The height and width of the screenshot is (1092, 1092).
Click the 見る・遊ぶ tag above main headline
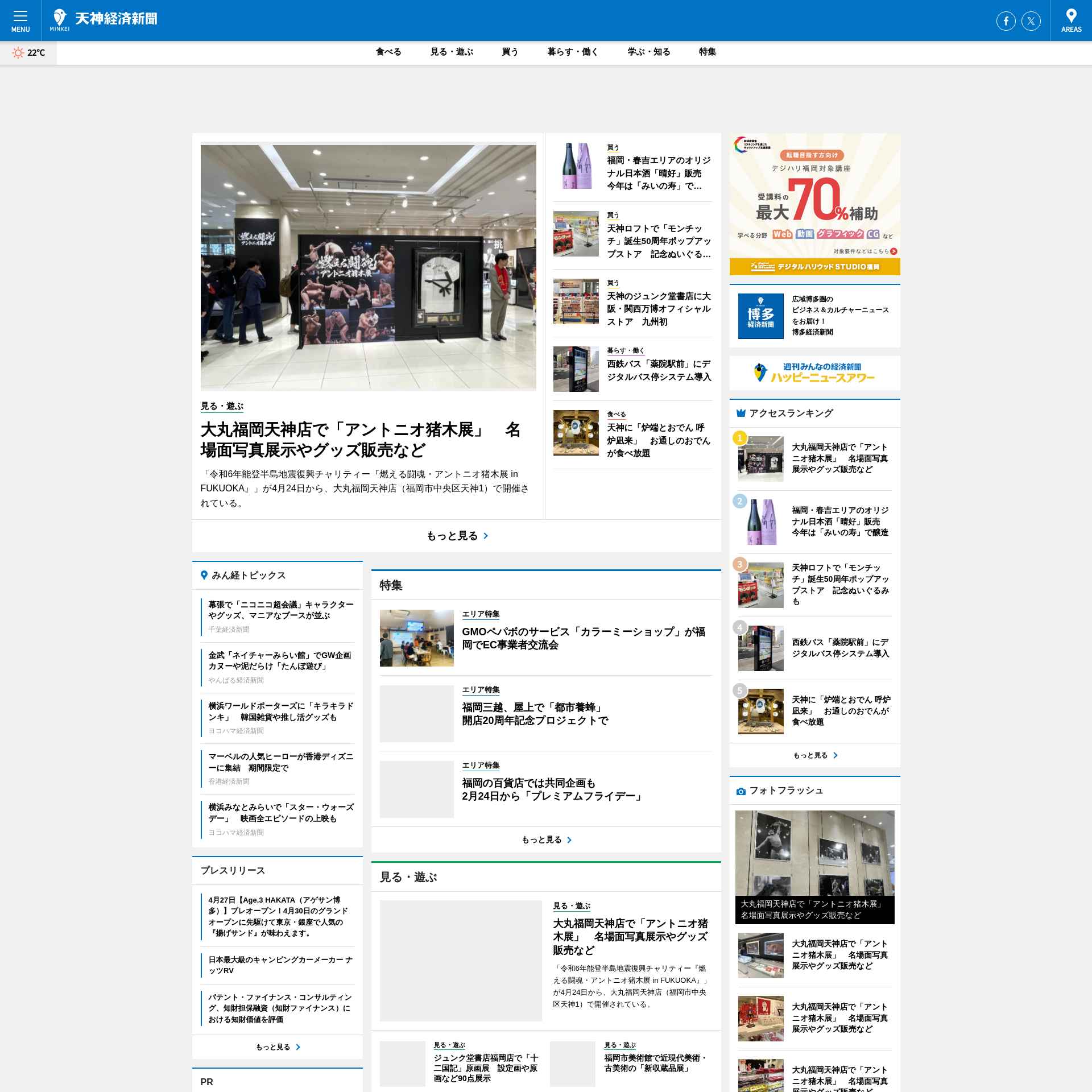point(222,406)
